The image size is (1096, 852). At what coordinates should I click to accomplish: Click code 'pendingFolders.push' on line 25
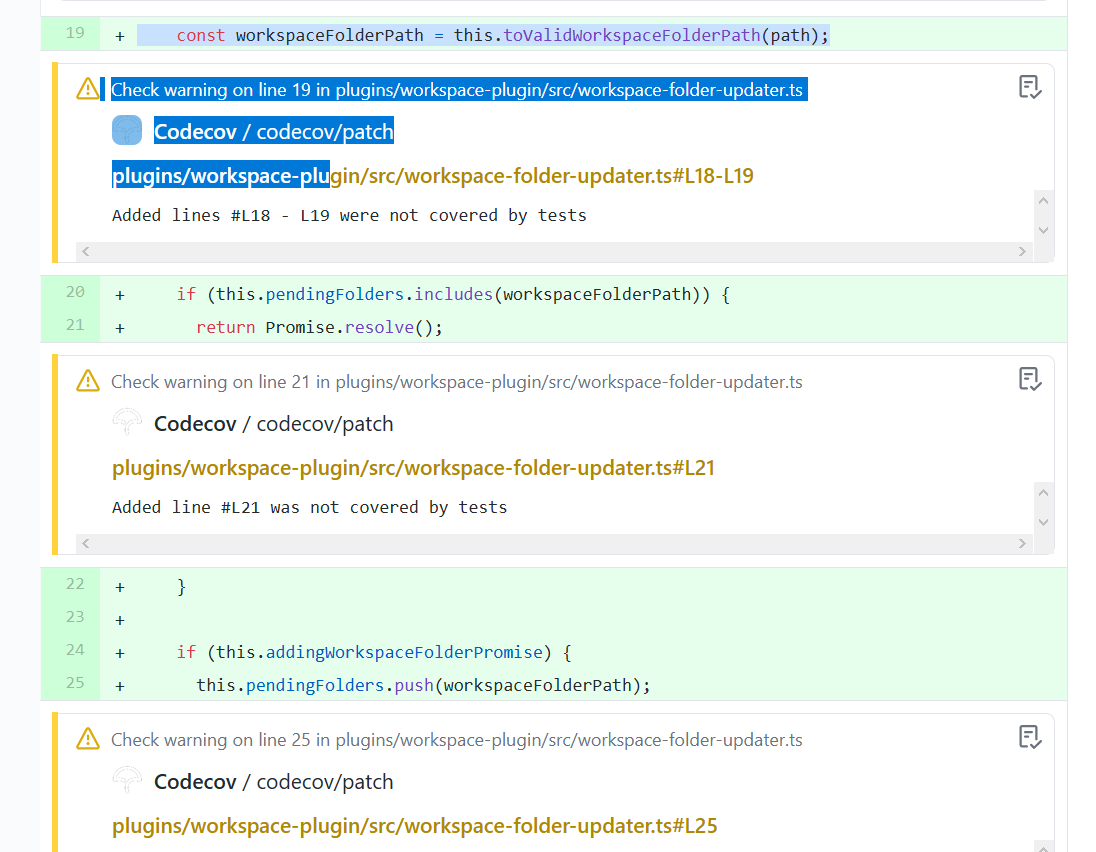(340, 685)
